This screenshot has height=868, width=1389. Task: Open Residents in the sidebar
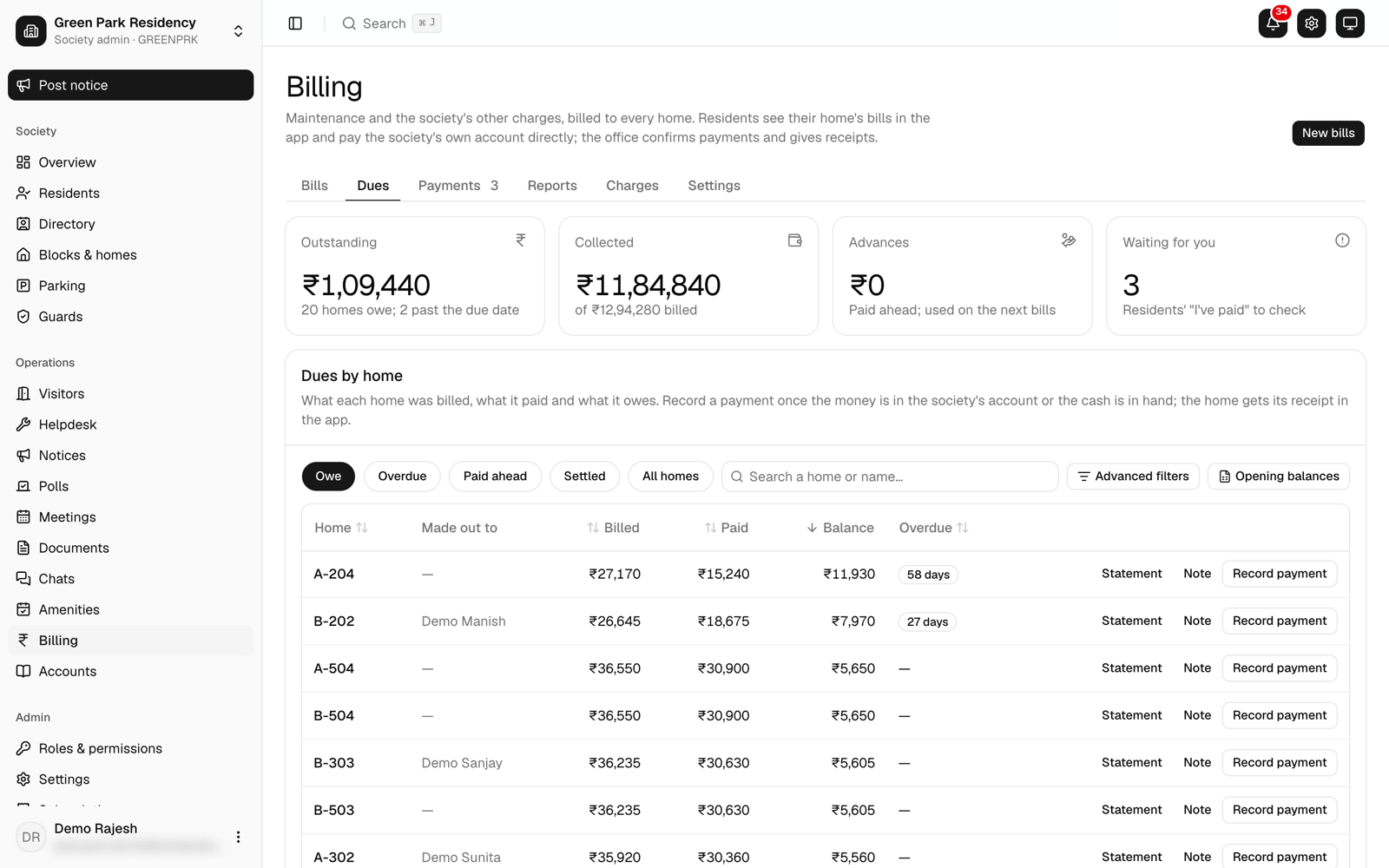coord(130,193)
